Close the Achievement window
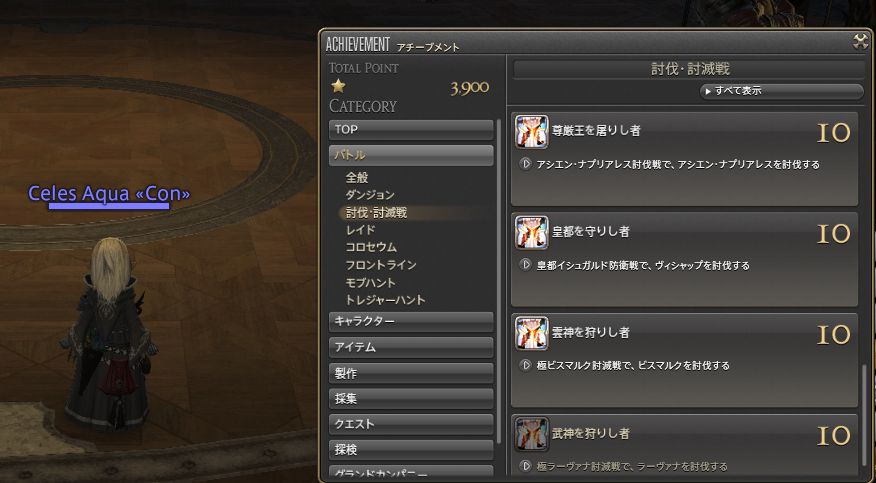The image size is (876, 483). pyautogui.click(x=860, y=42)
